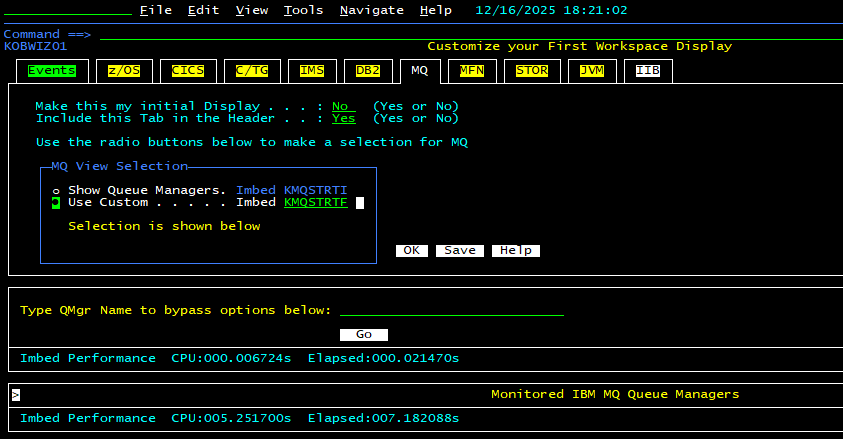Switch to the JVM tab
The image size is (843, 439).
click(592, 71)
